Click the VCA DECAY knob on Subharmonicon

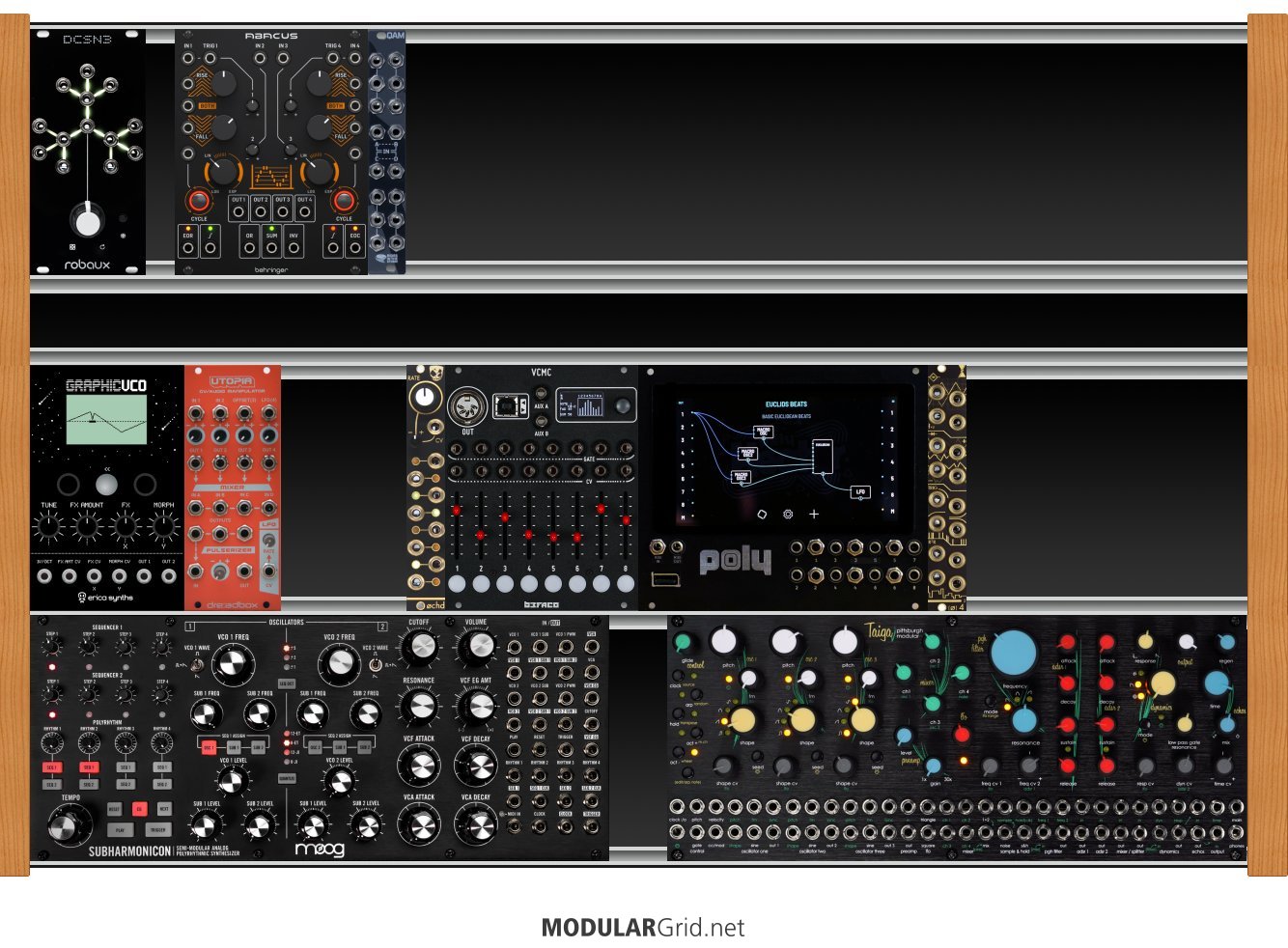(x=476, y=825)
